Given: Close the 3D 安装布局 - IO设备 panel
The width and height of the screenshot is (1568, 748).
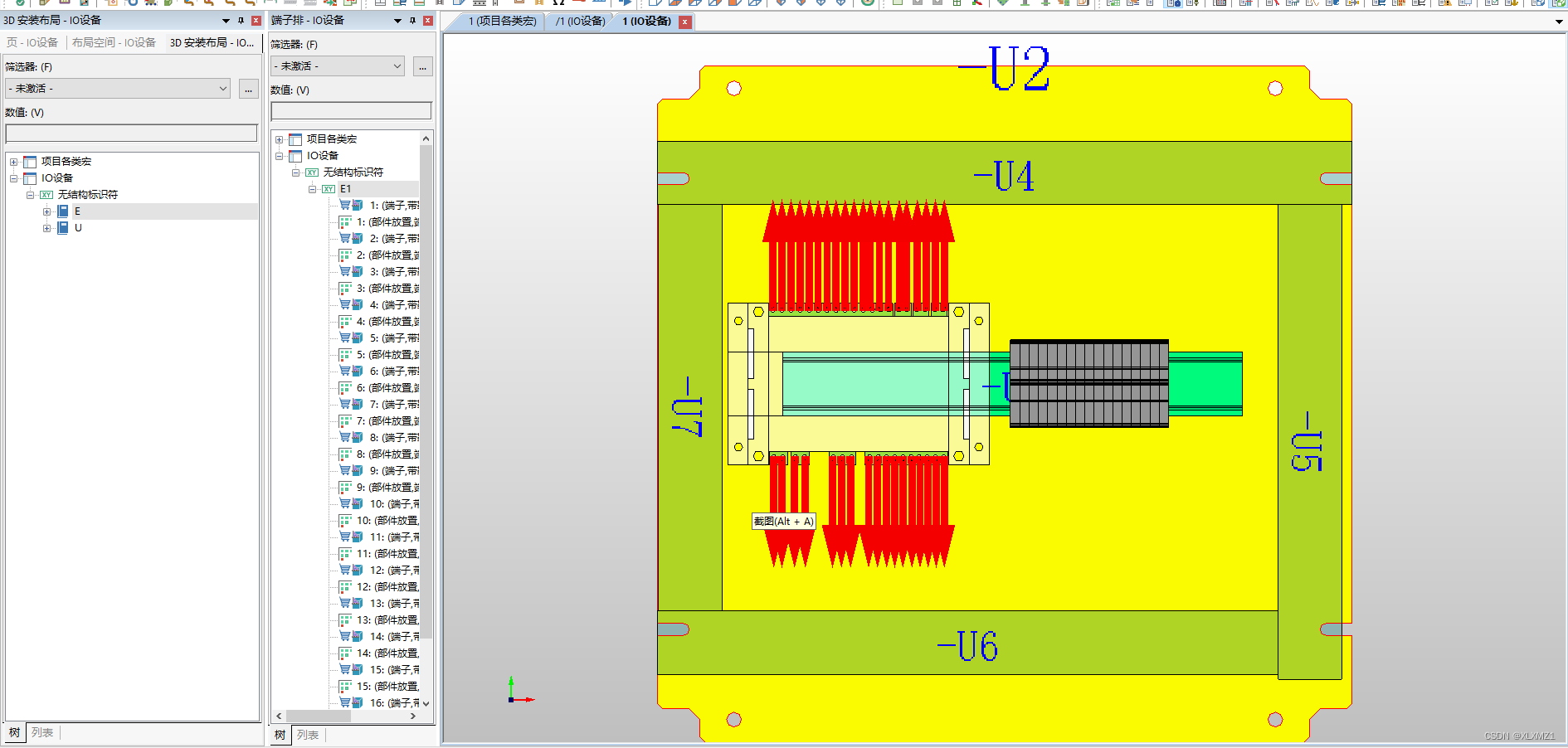Looking at the screenshot, I should 256,21.
